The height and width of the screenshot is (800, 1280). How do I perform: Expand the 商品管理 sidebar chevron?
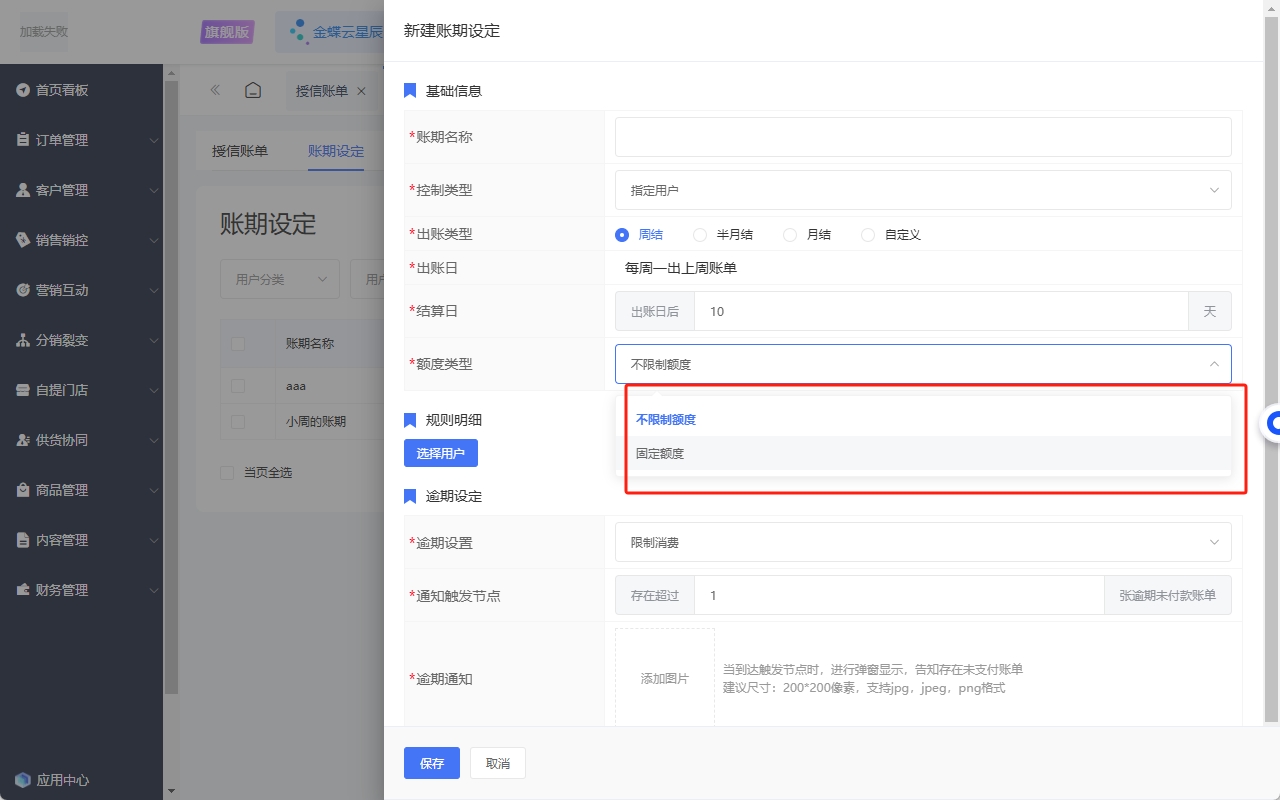click(154, 491)
